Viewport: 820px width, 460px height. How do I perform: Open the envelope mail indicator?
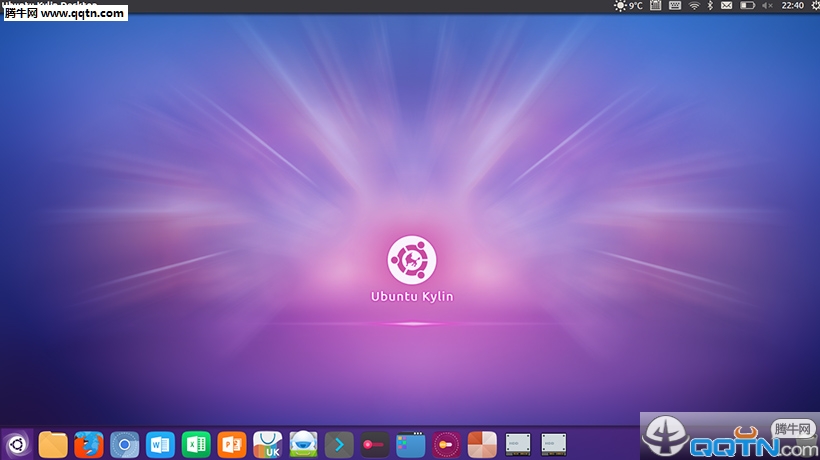pyautogui.click(x=727, y=6)
